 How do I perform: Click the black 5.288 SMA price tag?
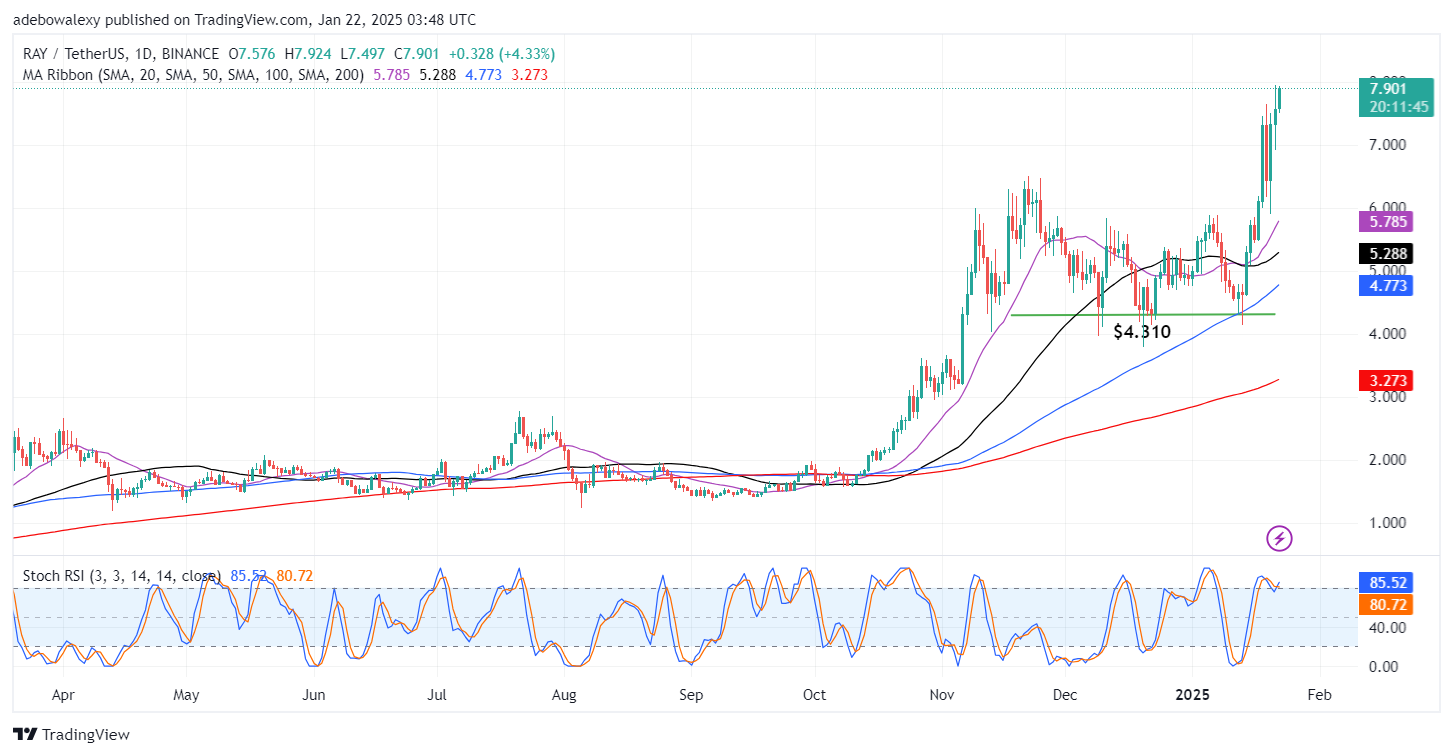(1386, 254)
